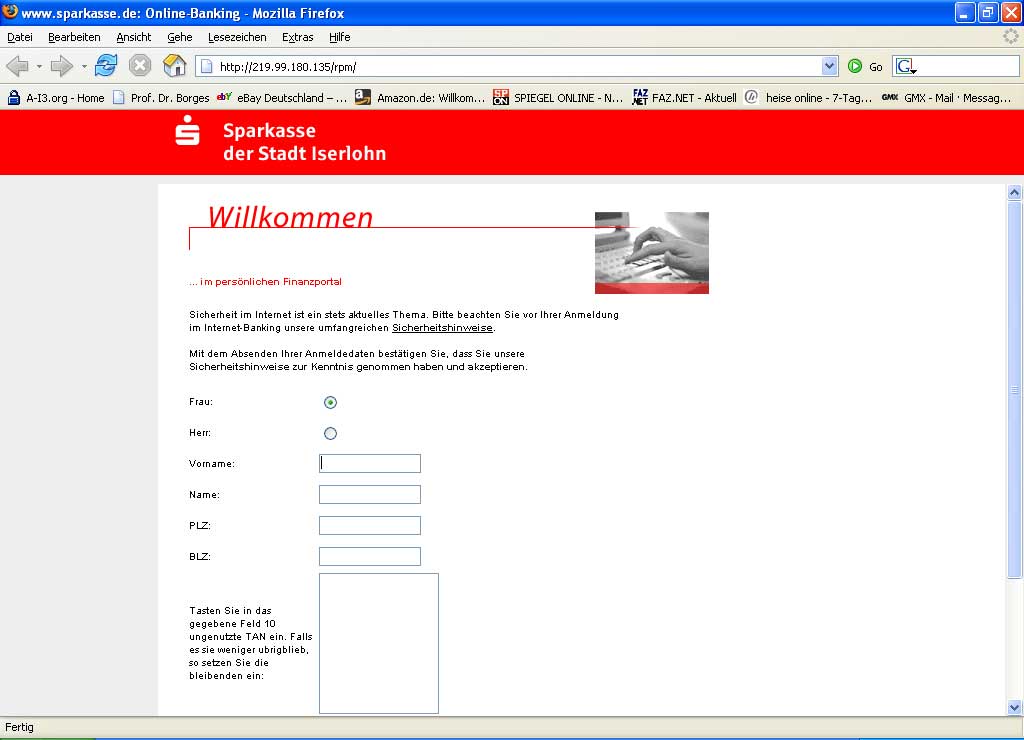
Task: Click the page icon in the address bar
Action: click(206, 67)
